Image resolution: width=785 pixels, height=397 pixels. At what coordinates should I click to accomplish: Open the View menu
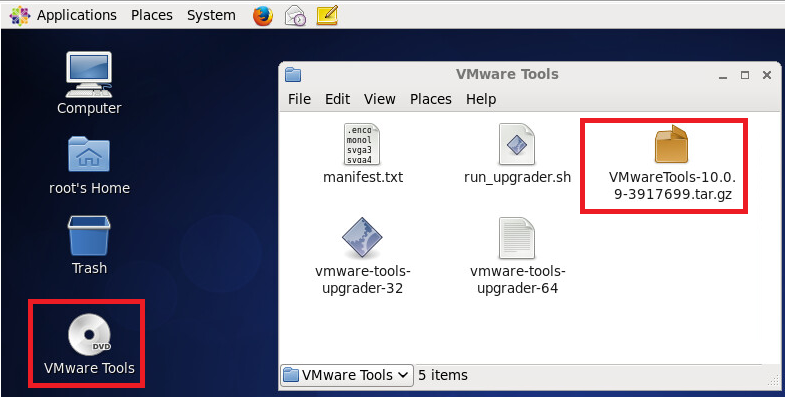(379, 99)
